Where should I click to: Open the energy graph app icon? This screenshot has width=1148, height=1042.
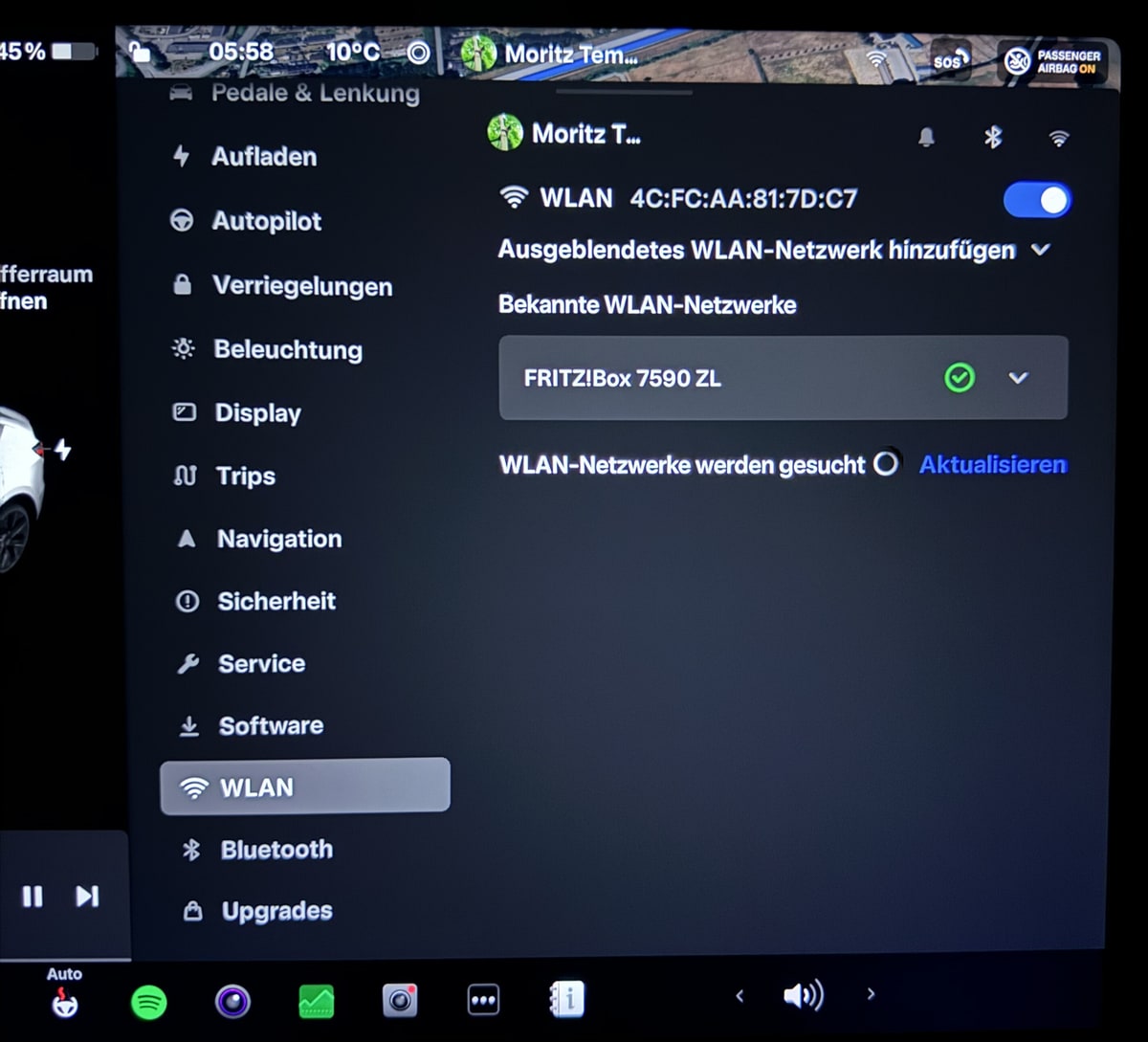coord(317,1001)
